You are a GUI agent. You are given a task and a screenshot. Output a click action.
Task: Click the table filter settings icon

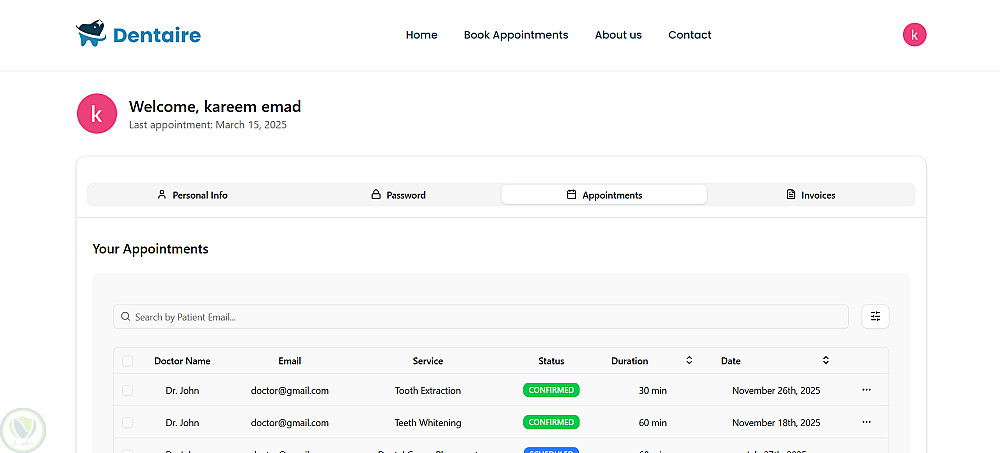[875, 317]
